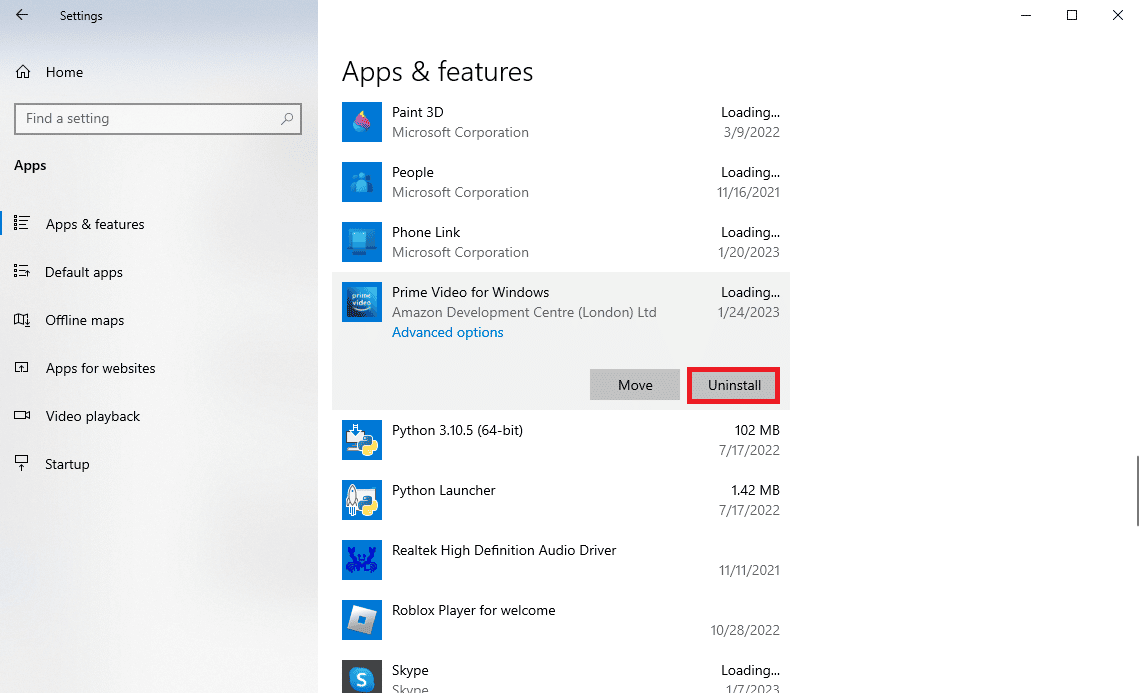
Task: Click the Move button
Action: pyautogui.click(x=635, y=385)
